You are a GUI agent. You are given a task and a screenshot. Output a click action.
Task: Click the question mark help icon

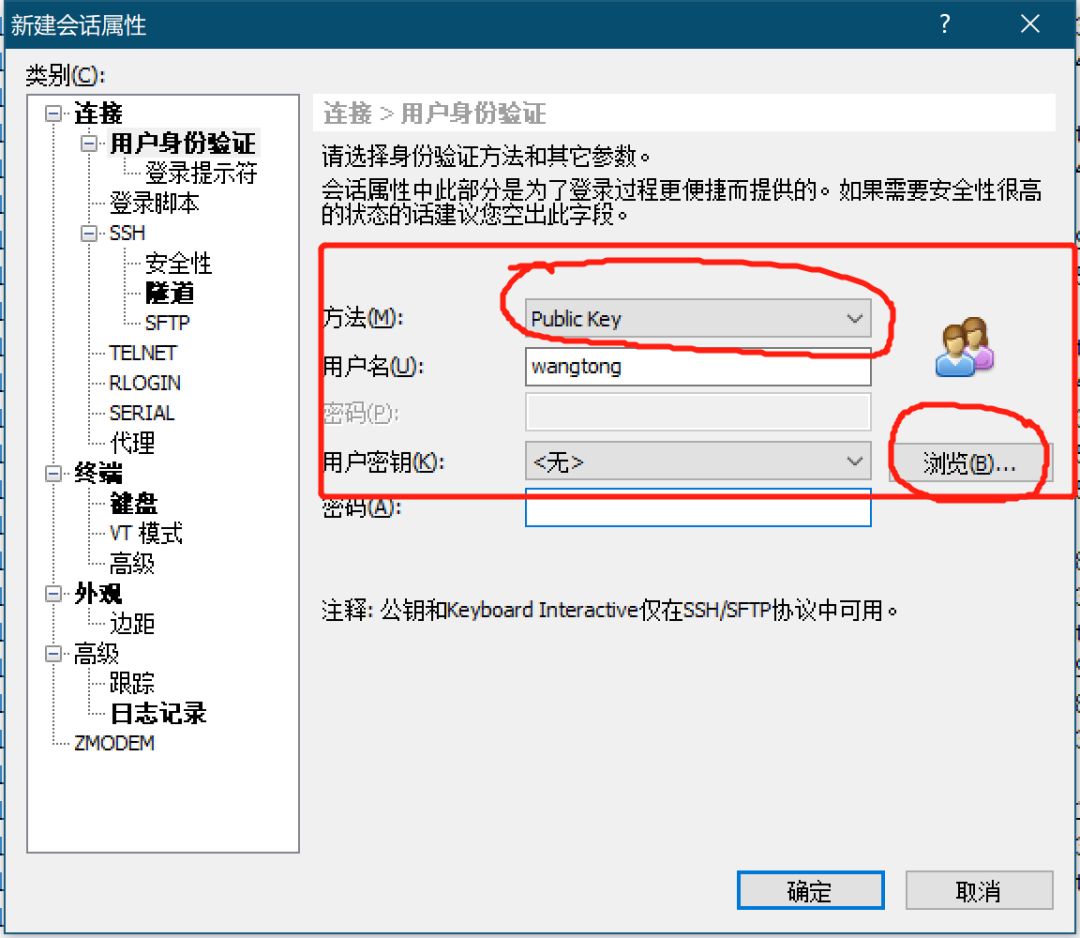coord(945,25)
